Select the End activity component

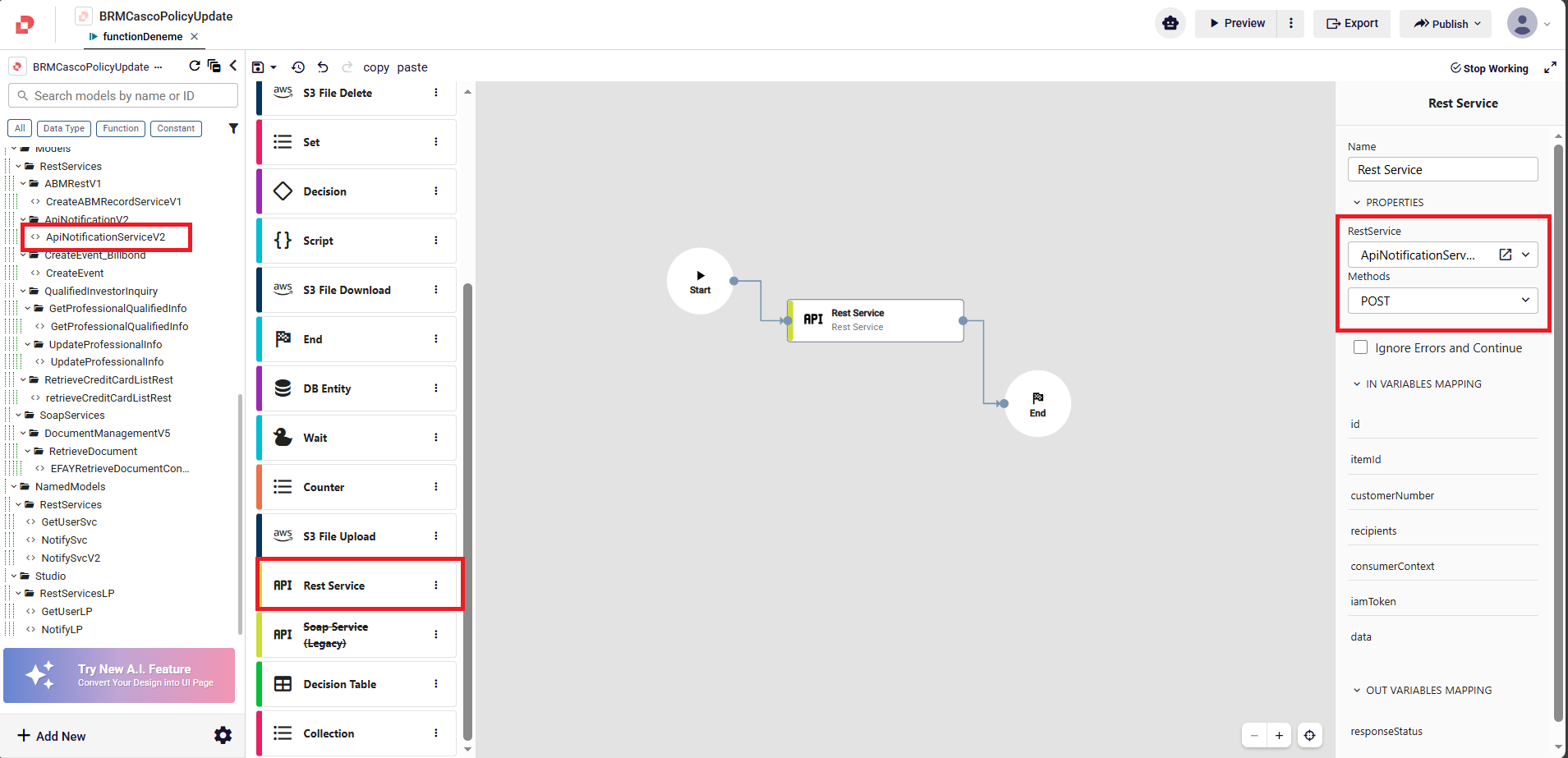click(356, 339)
